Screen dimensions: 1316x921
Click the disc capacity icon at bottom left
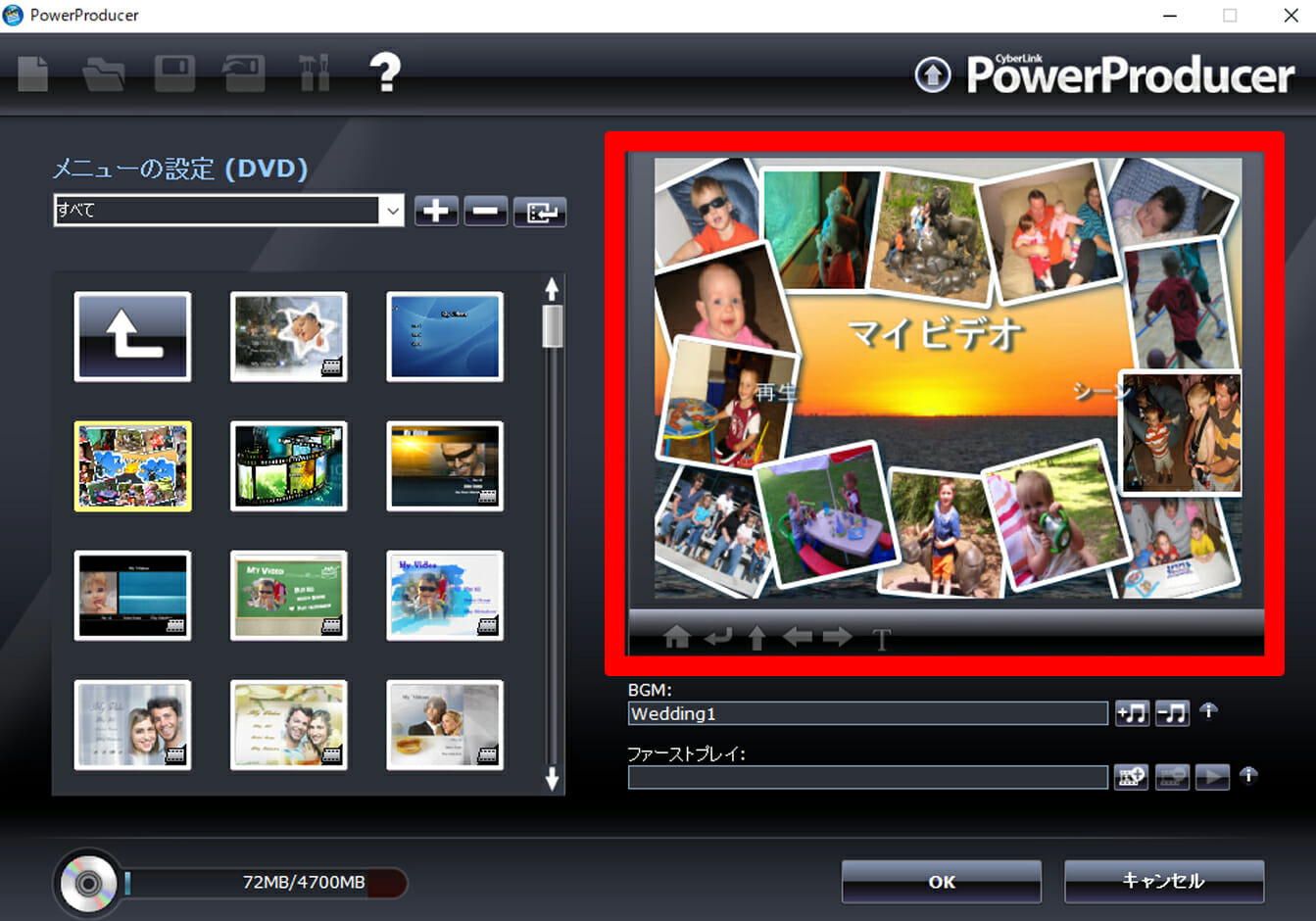[88, 883]
